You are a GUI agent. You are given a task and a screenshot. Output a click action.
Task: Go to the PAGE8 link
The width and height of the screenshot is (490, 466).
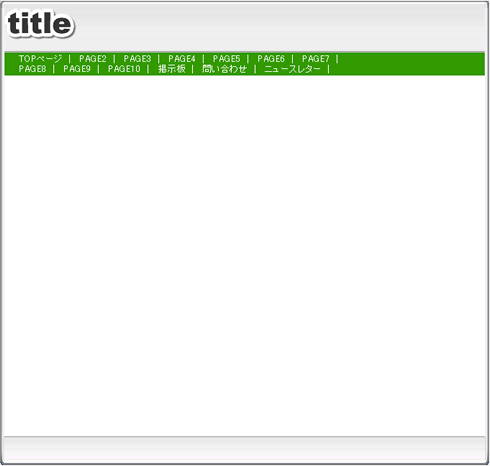tap(32, 69)
